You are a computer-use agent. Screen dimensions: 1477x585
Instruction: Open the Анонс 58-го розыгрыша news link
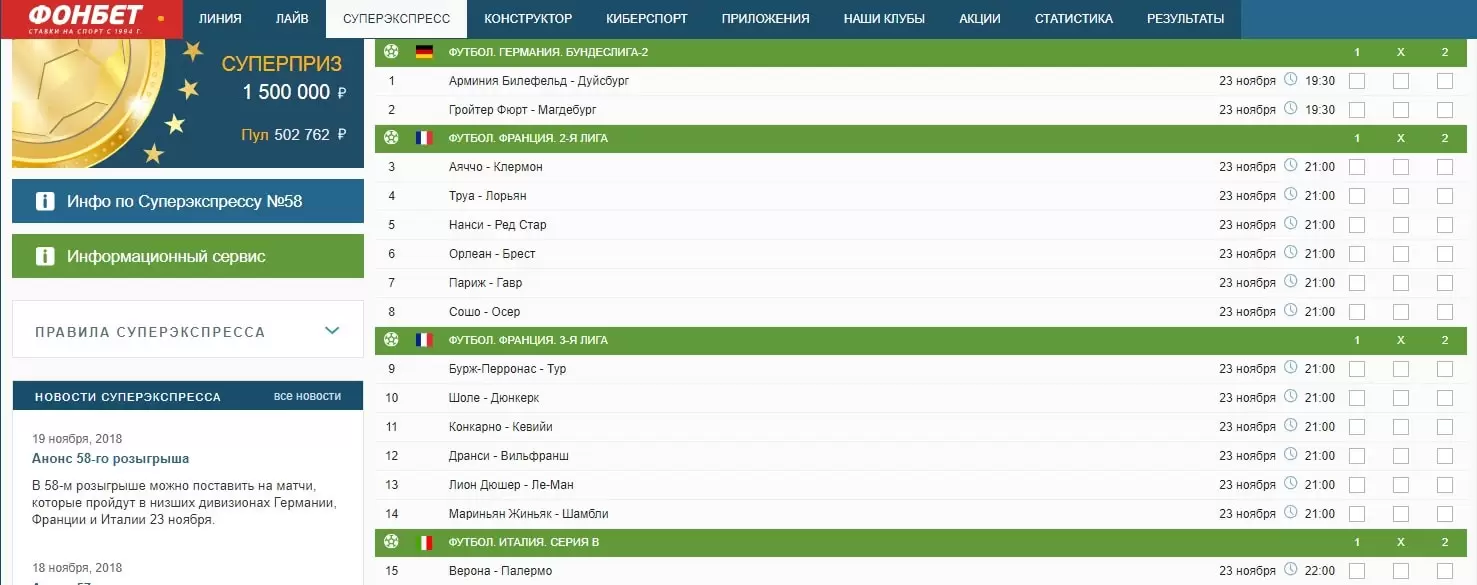[110, 459]
